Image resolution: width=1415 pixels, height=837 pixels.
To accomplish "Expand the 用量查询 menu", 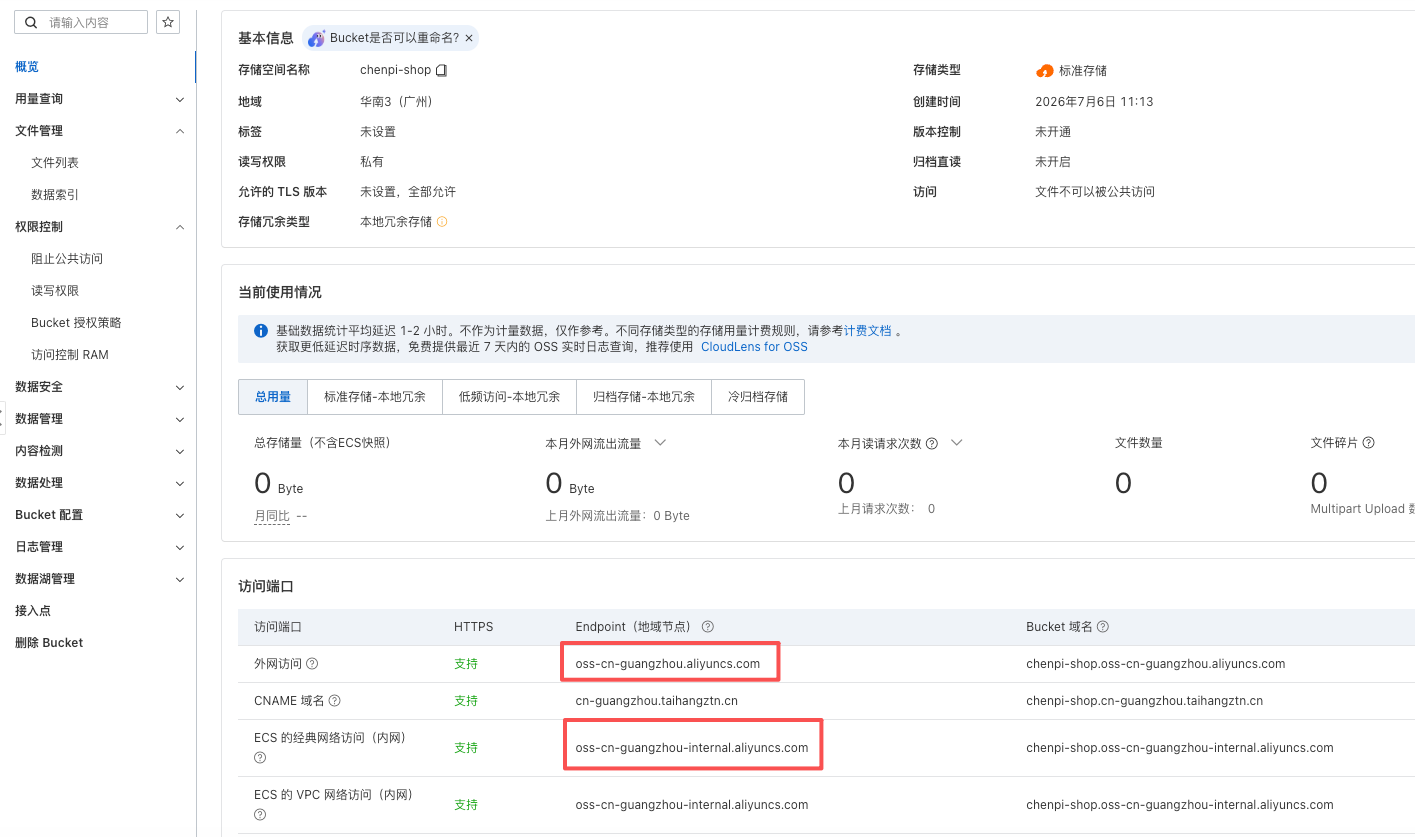I will [180, 99].
